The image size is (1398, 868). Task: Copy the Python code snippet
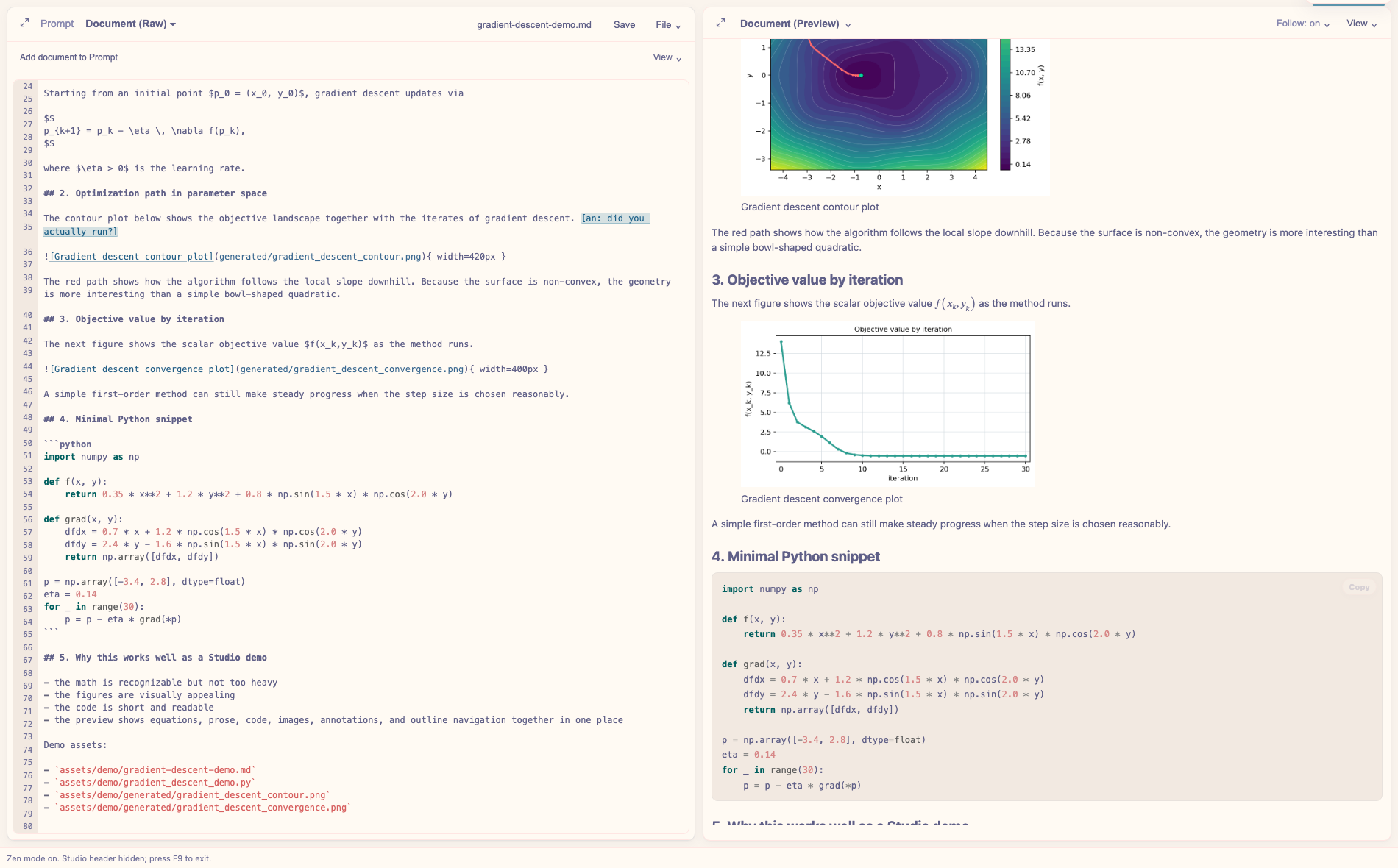click(x=1359, y=587)
